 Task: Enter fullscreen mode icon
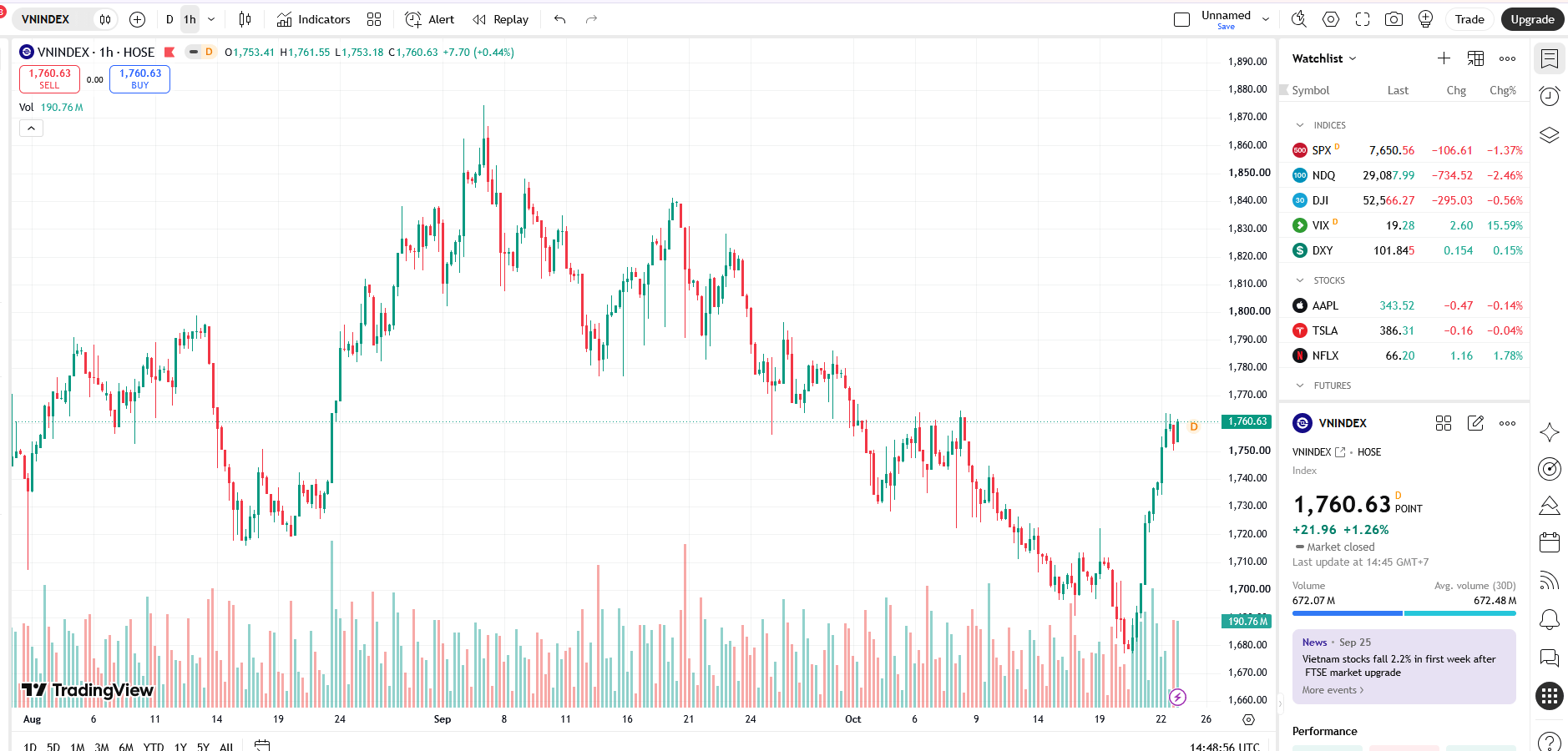(1363, 19)
